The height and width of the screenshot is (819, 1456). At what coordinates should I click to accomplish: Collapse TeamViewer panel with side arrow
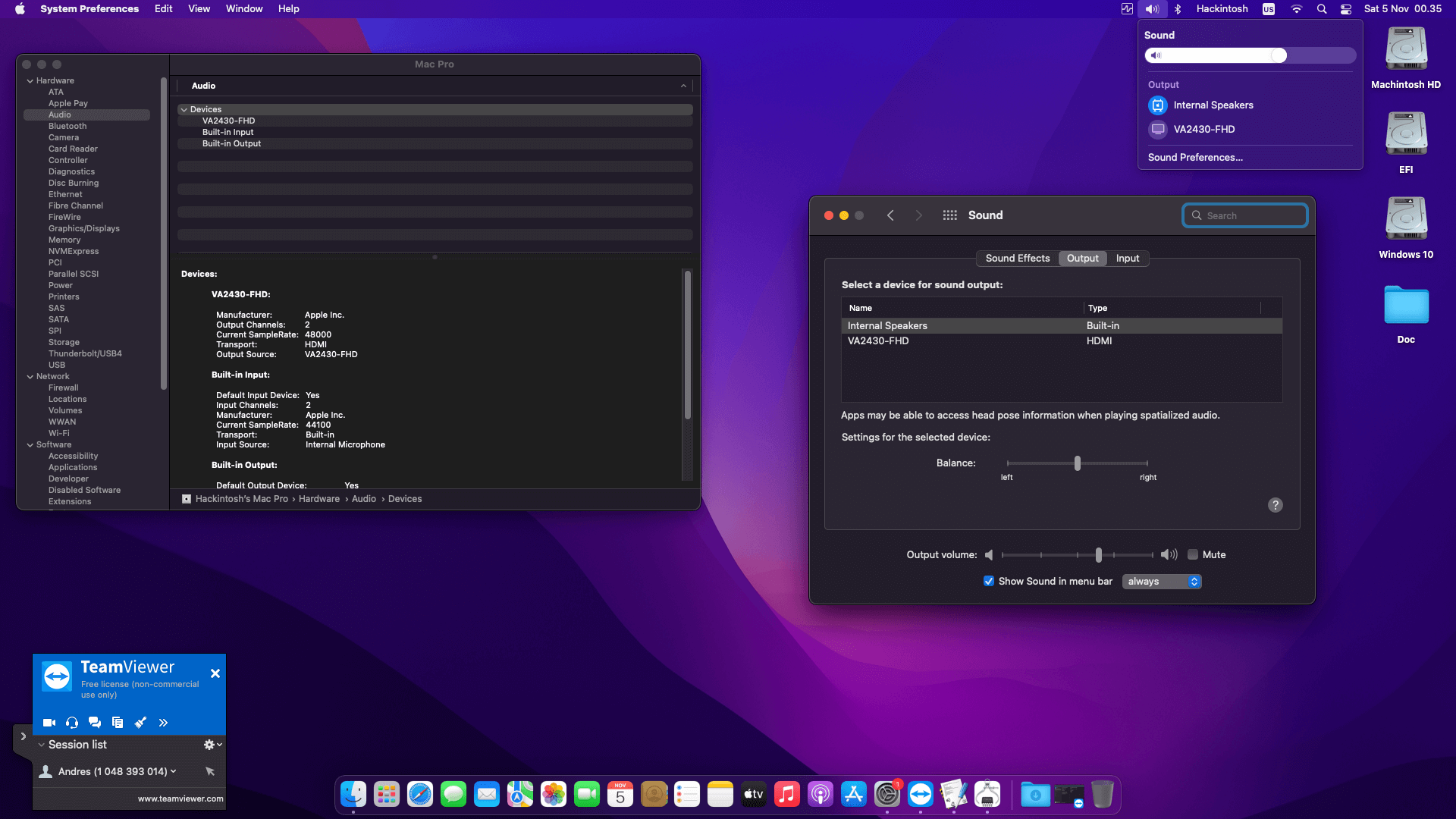pos(23,736)
